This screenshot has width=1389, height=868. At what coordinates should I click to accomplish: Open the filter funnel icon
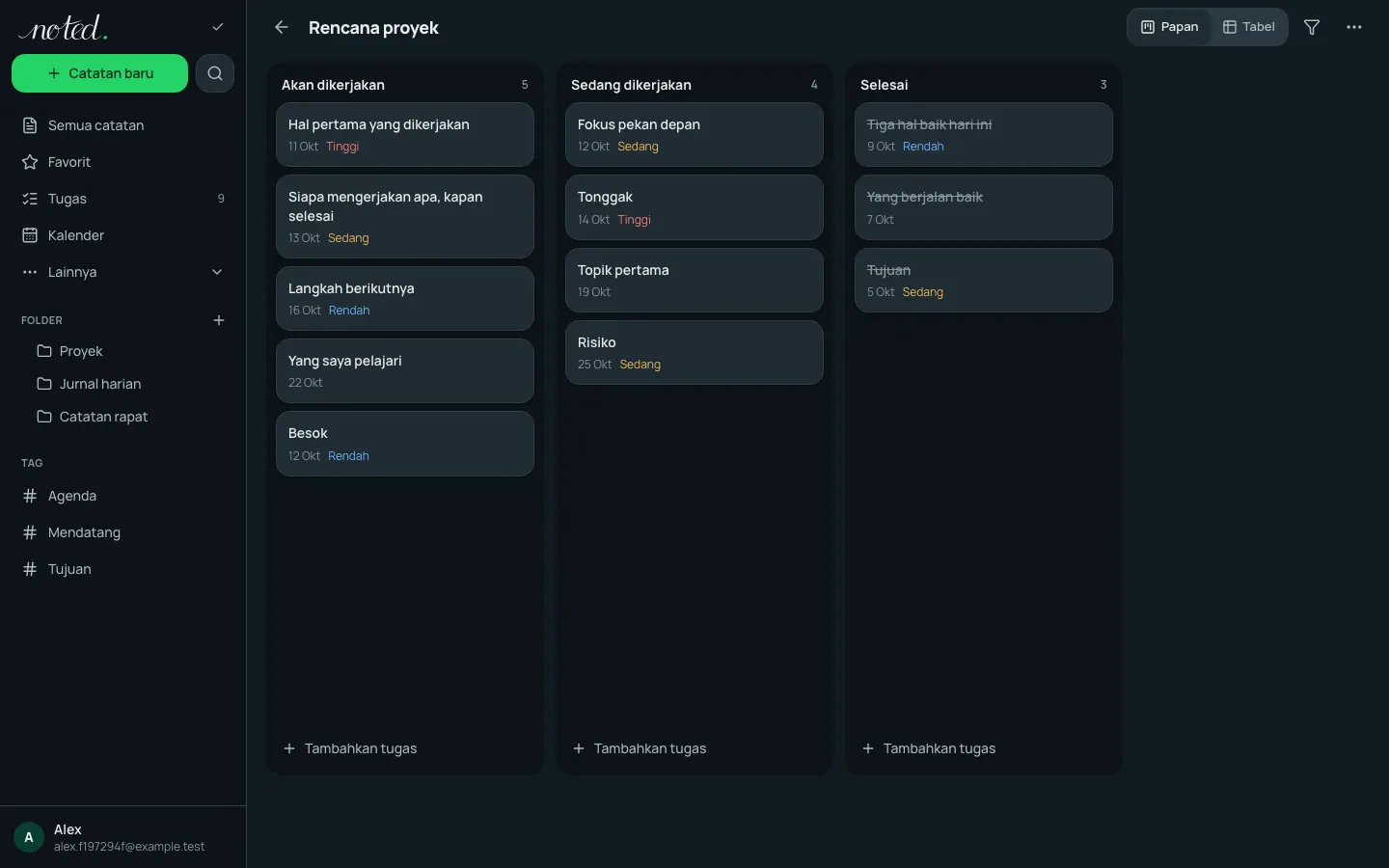[1312, 27]
